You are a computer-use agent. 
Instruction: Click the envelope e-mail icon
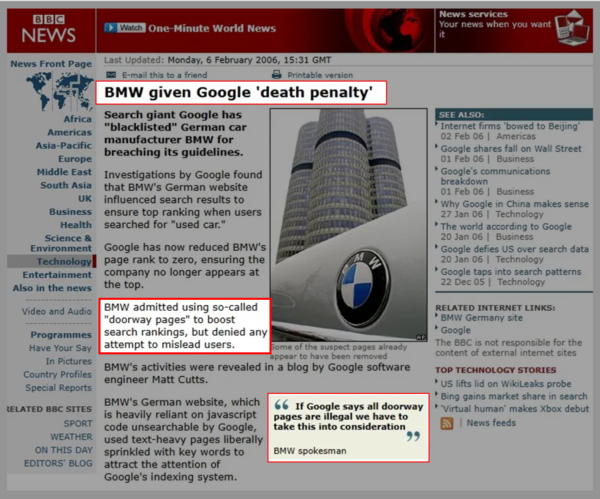coord(111,75)
